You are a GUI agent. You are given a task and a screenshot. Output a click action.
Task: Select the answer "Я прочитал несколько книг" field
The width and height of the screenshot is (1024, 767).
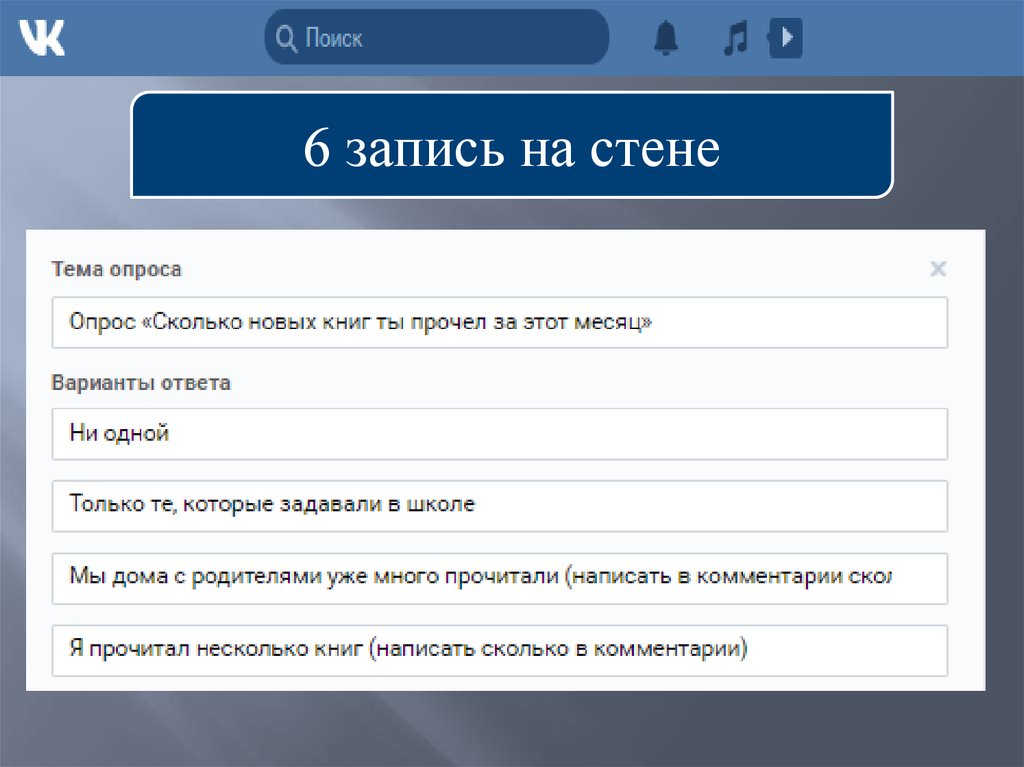click(498, 650)
